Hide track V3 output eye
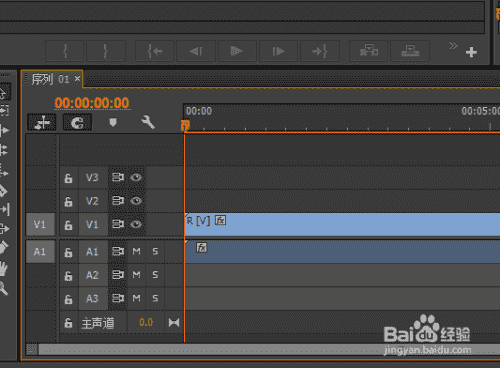This screenshot has height=368, width=500. point(136,177)
